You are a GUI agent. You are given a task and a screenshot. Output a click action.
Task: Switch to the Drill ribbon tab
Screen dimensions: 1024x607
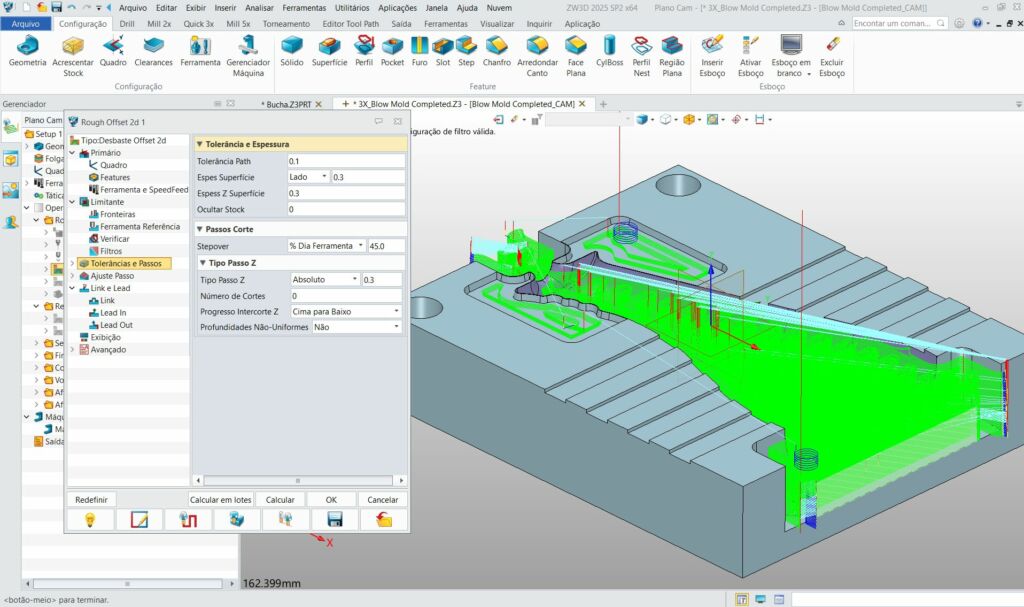(x=127, y=24)
